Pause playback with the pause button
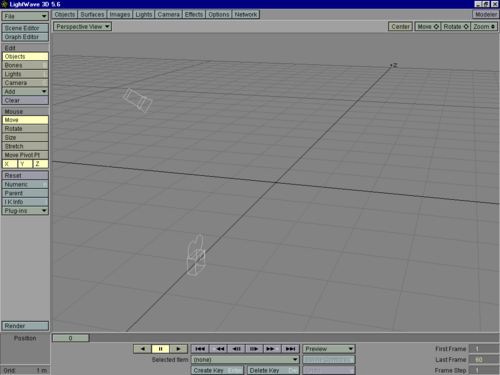Screen dimensions: 500x375 click(160, 349)
